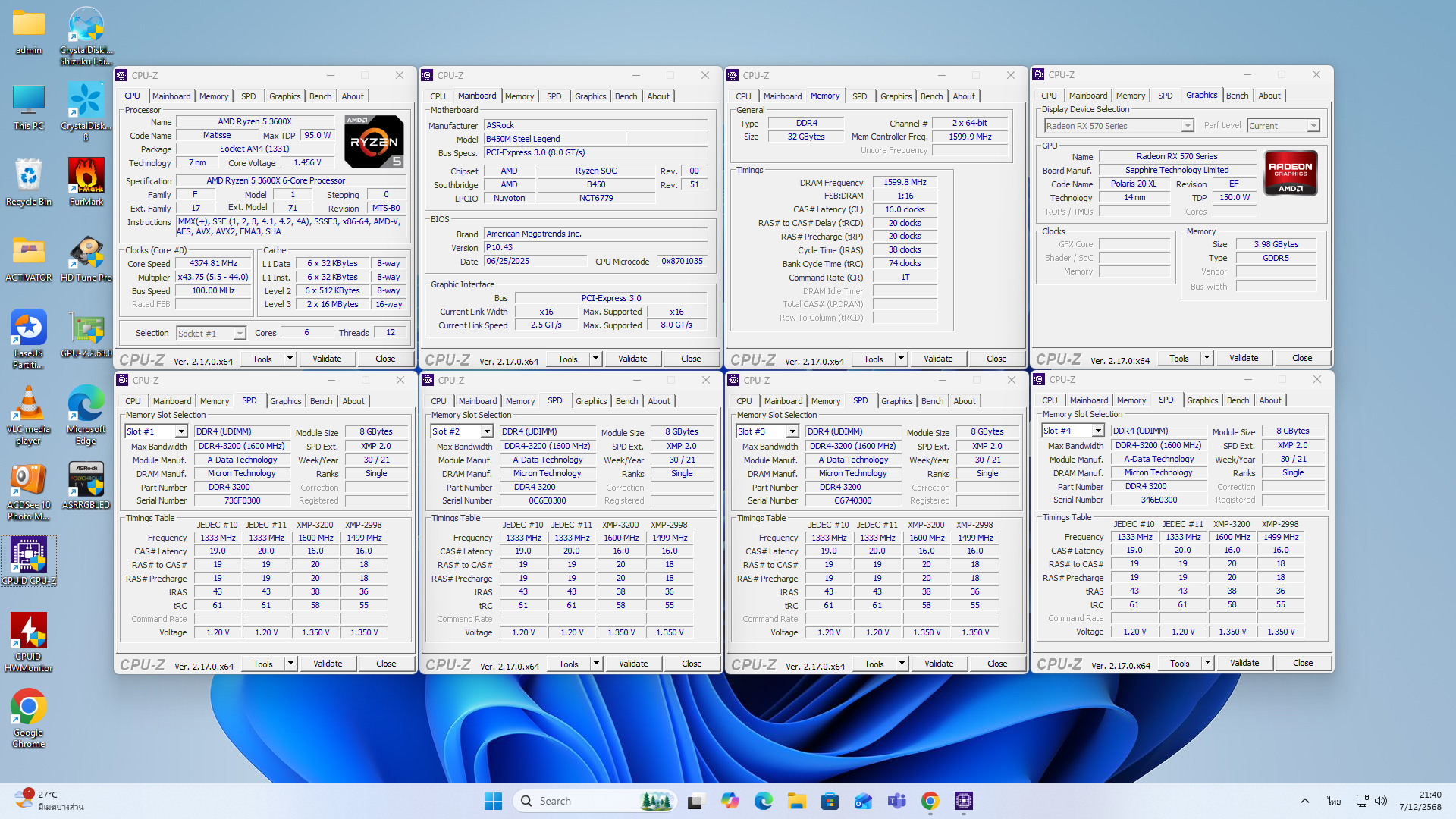Expand the Slot #1 memory dropdown

[x=181, y=431]
